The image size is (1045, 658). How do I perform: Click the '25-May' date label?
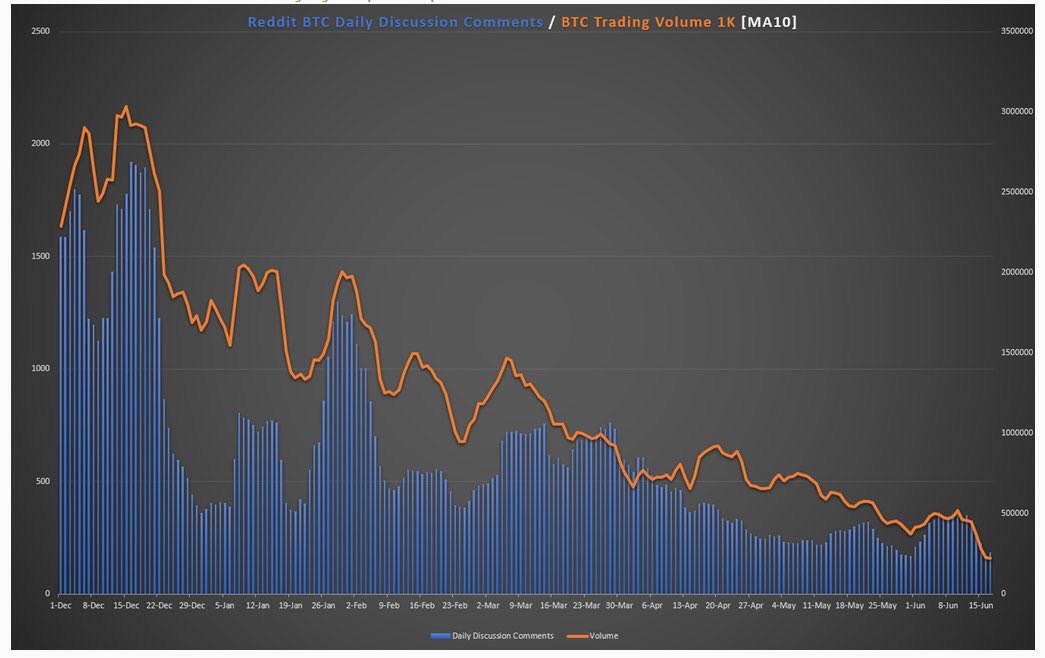882,605
